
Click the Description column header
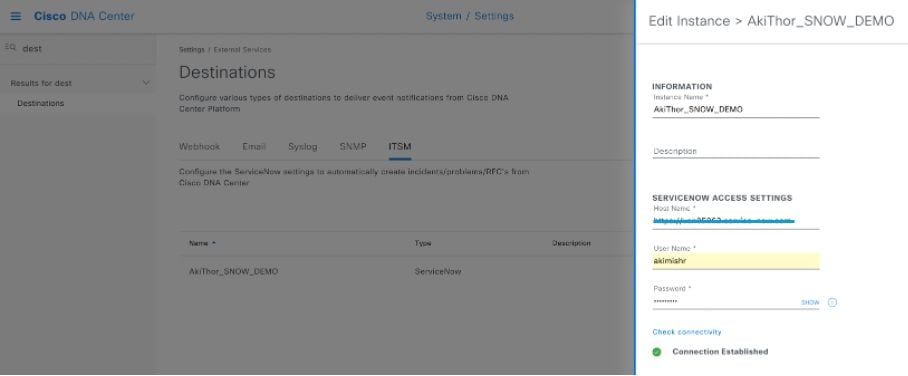point(571,243)
